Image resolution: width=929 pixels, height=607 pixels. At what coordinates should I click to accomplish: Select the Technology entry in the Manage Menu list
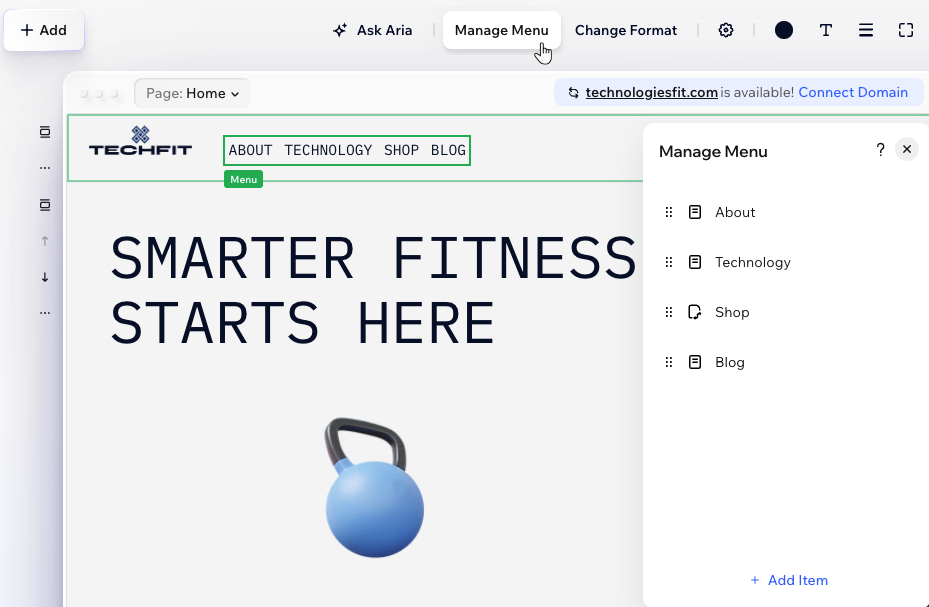tap(752, 262)
